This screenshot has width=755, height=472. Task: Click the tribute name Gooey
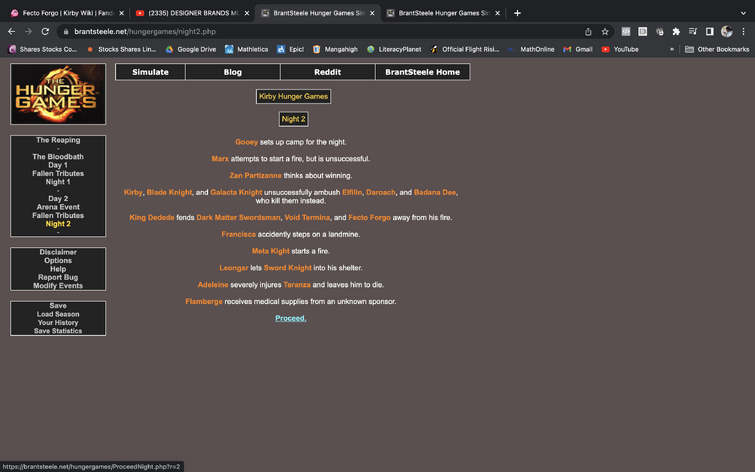[x=247, y=142]
